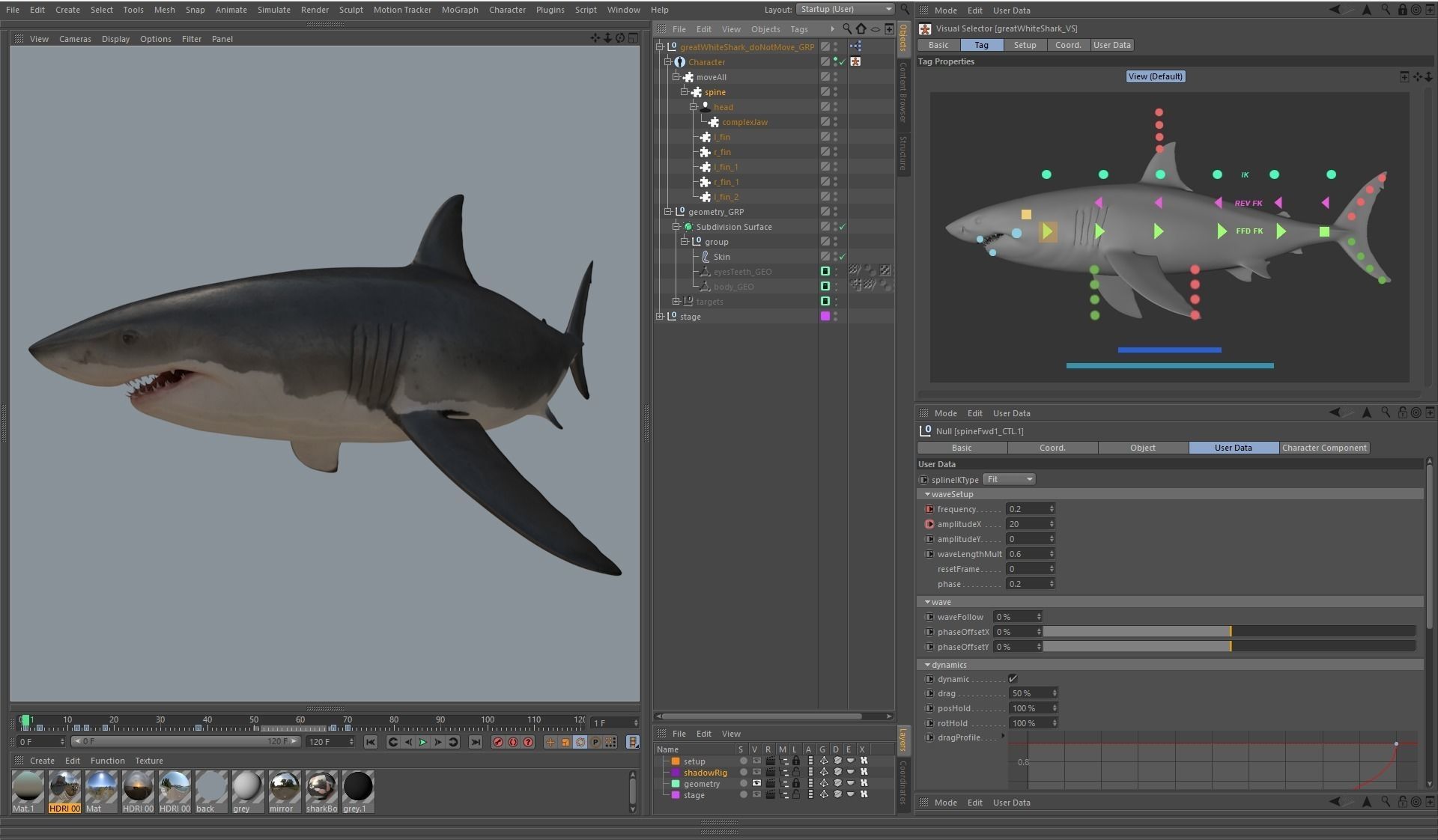Click Cameras in viewport menu
This screenshot has width=1438, height=840.
[x=75, y=39]
